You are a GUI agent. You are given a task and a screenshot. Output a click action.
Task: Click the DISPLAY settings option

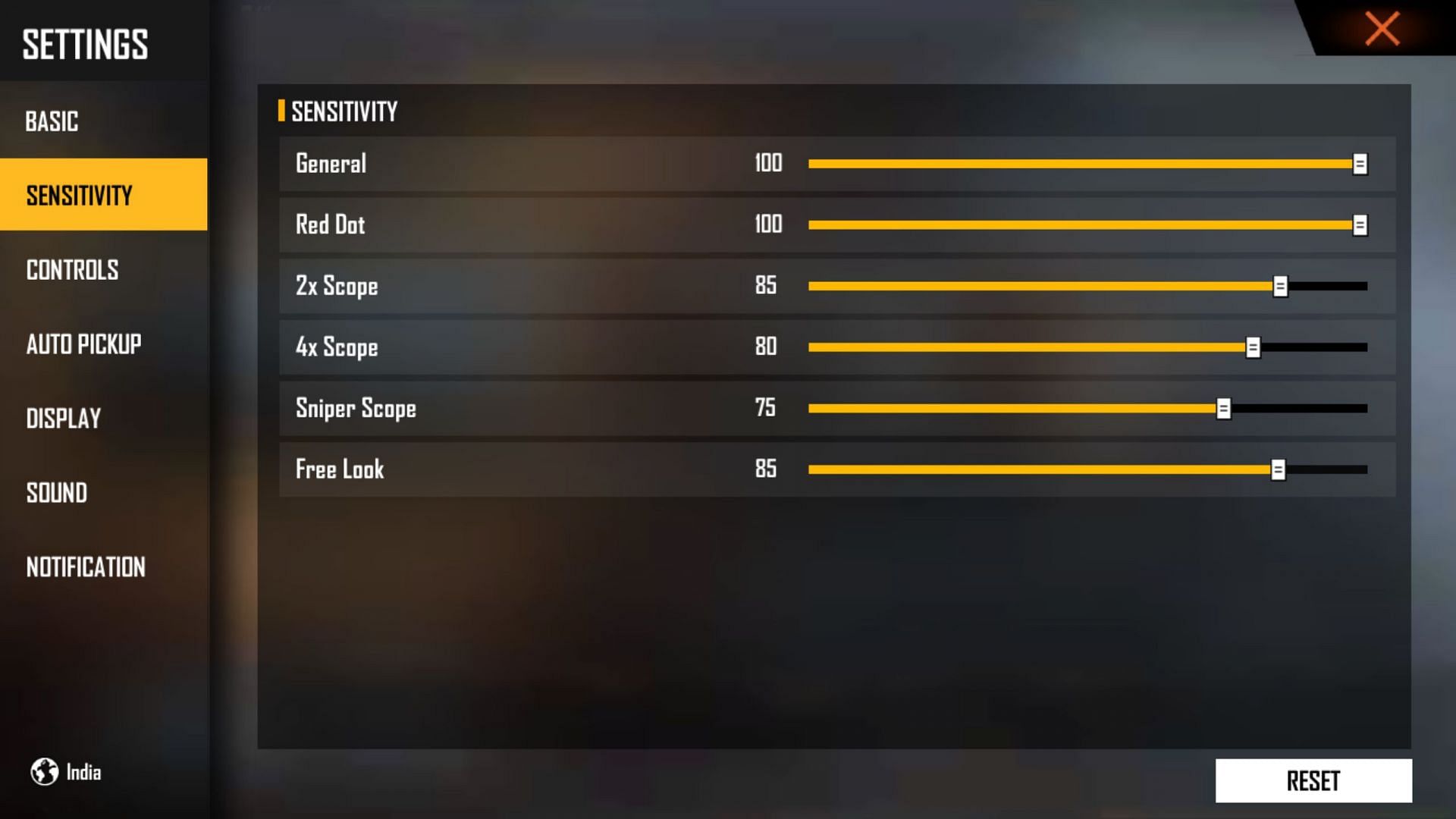point(62,417)
